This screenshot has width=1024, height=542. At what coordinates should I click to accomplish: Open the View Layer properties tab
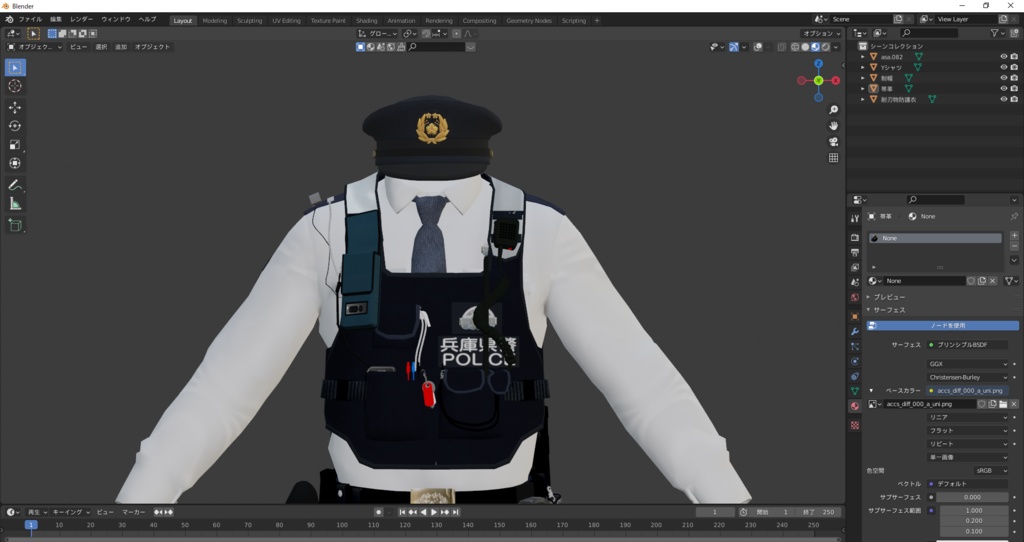pos(855,267)
